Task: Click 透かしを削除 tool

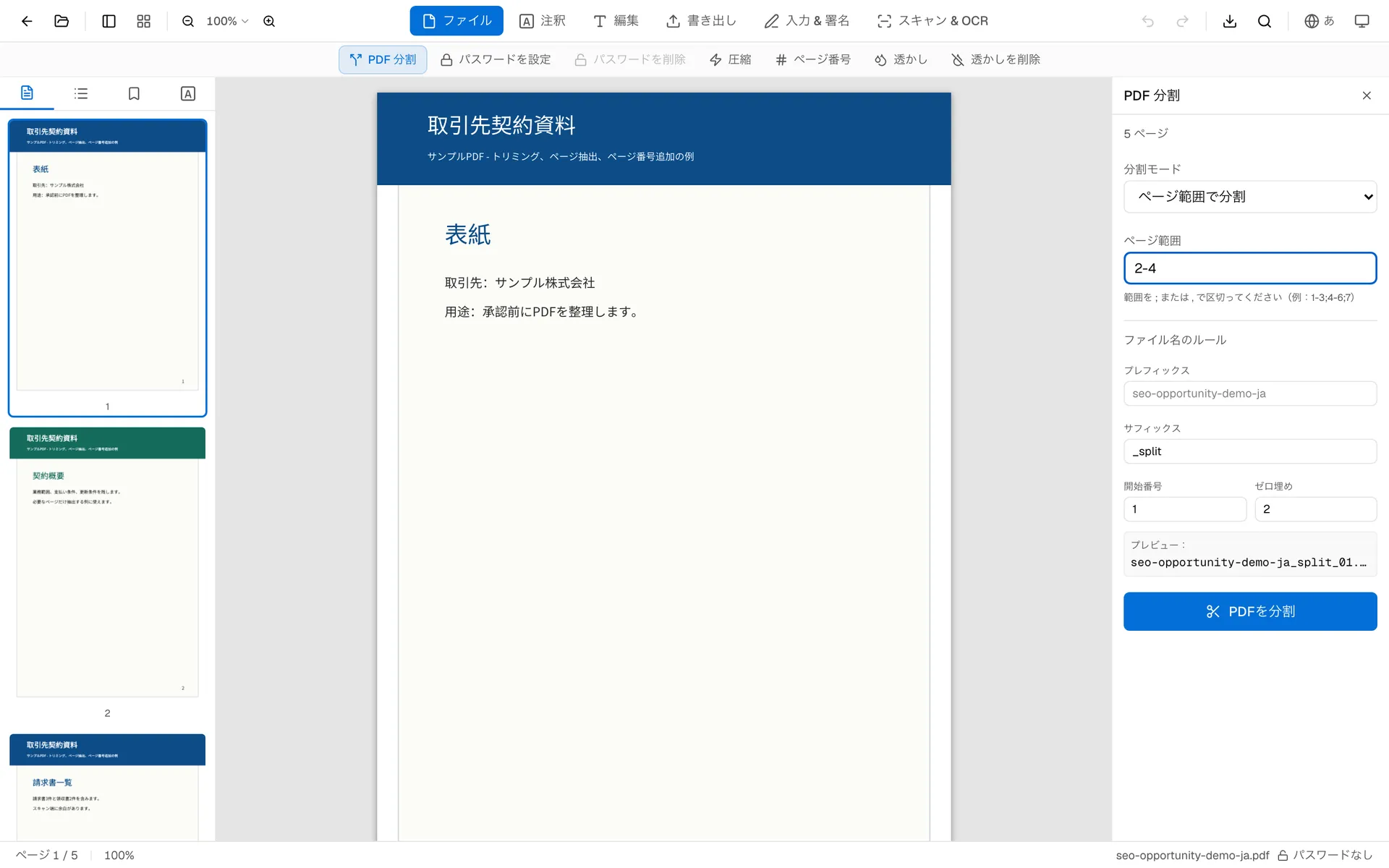Action: 995,59
